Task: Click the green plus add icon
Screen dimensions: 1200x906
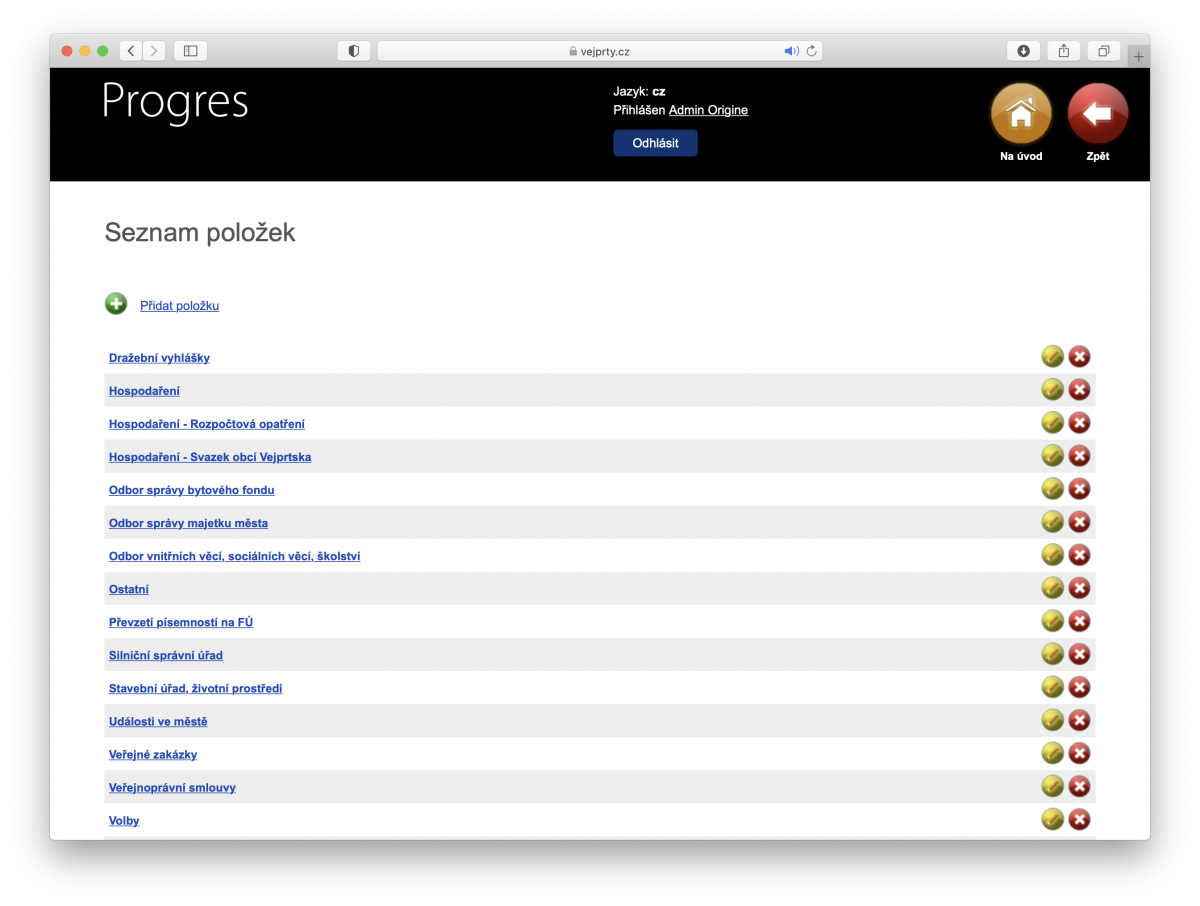Action: click(116, 304)
